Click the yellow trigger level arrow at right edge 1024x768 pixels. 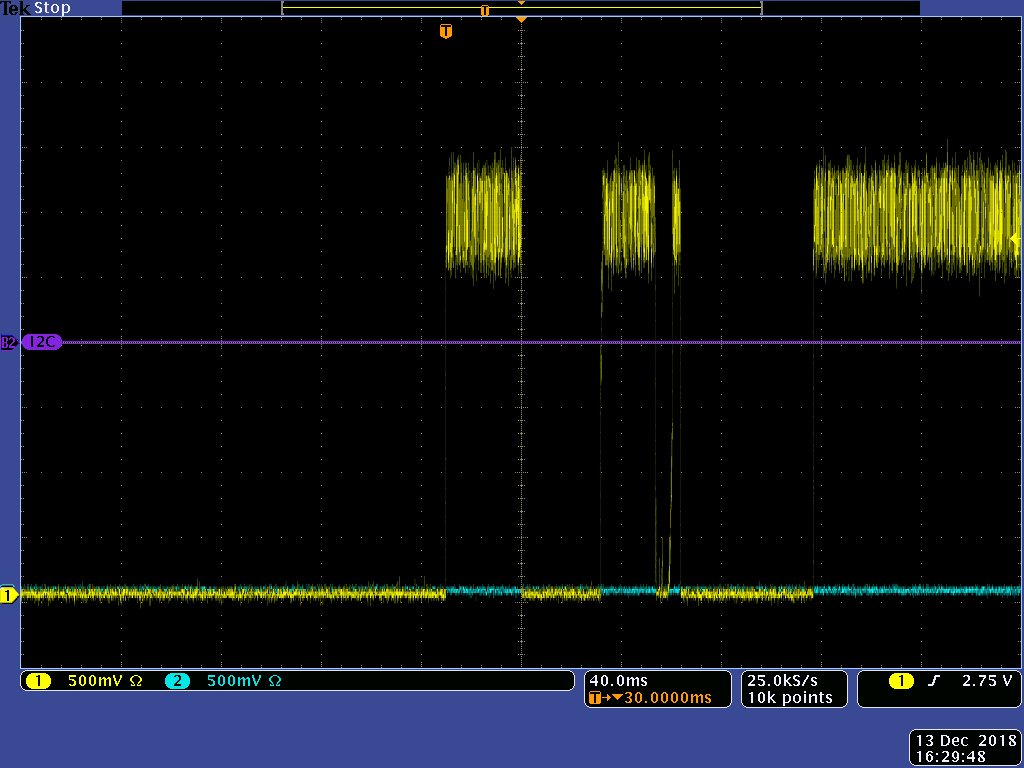(1016, 240)
